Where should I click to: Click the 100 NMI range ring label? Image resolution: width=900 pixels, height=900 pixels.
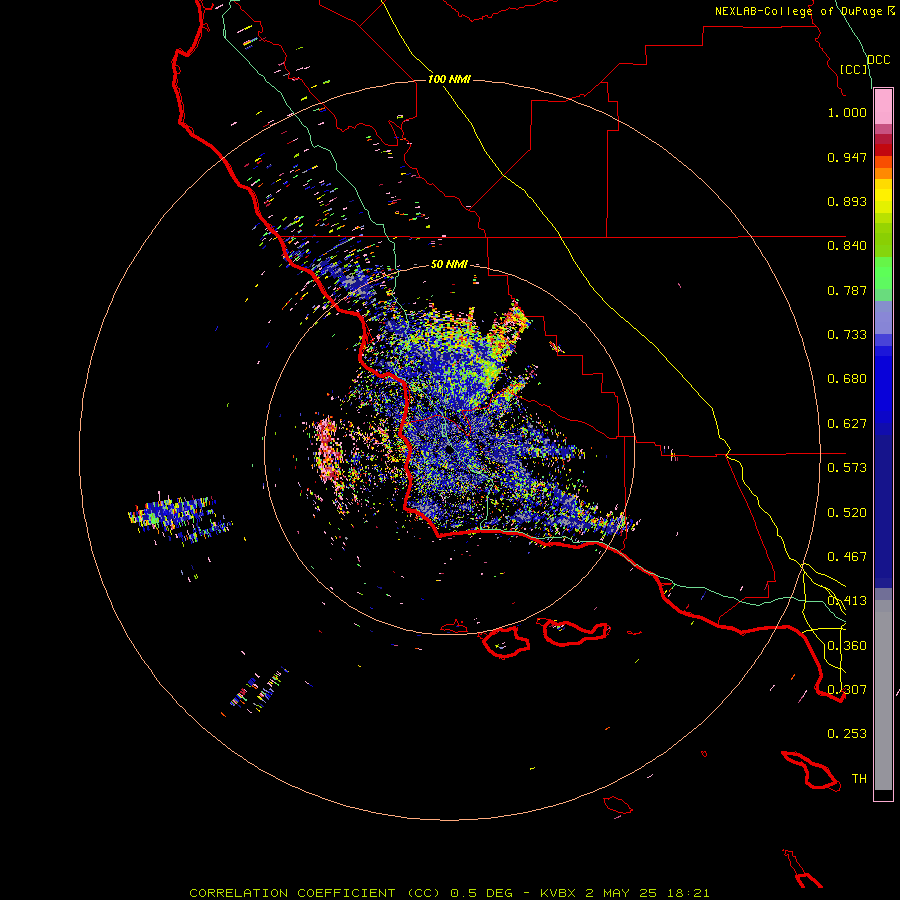pyautogui.click(x=449, y=79)
